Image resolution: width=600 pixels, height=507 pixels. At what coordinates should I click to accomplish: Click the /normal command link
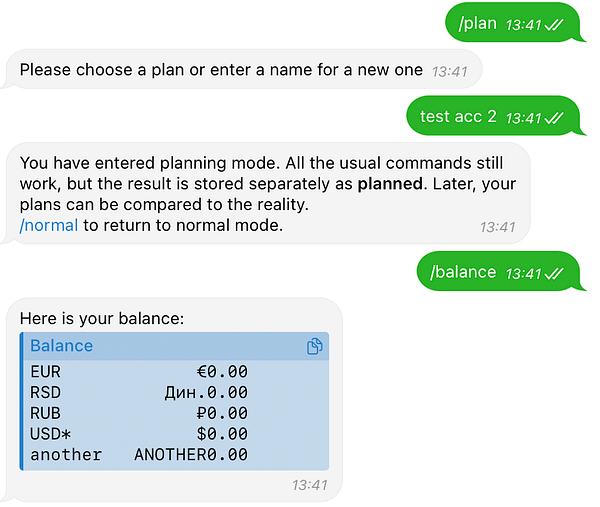48,226
